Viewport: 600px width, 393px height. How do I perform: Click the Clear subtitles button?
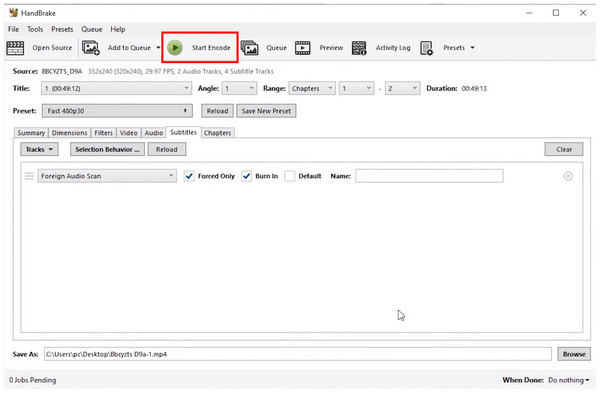pos(564,149)
